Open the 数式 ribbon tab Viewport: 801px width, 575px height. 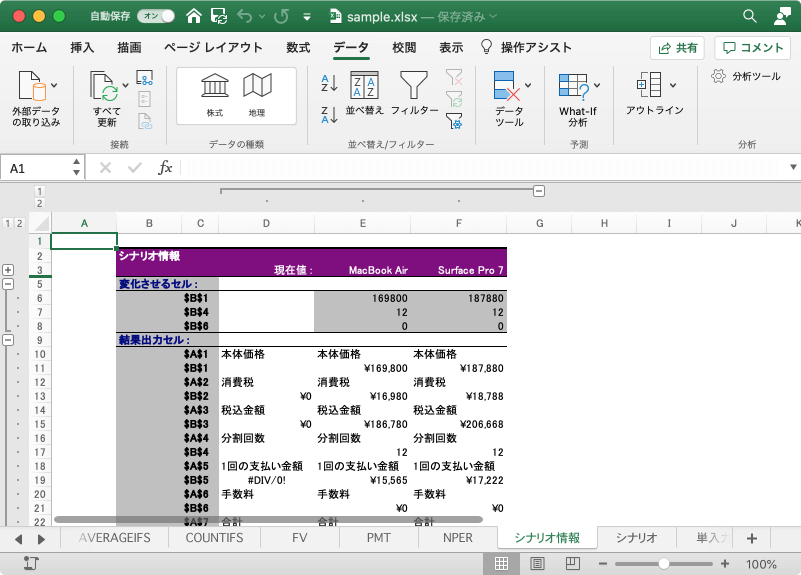(x=297, y=47)
